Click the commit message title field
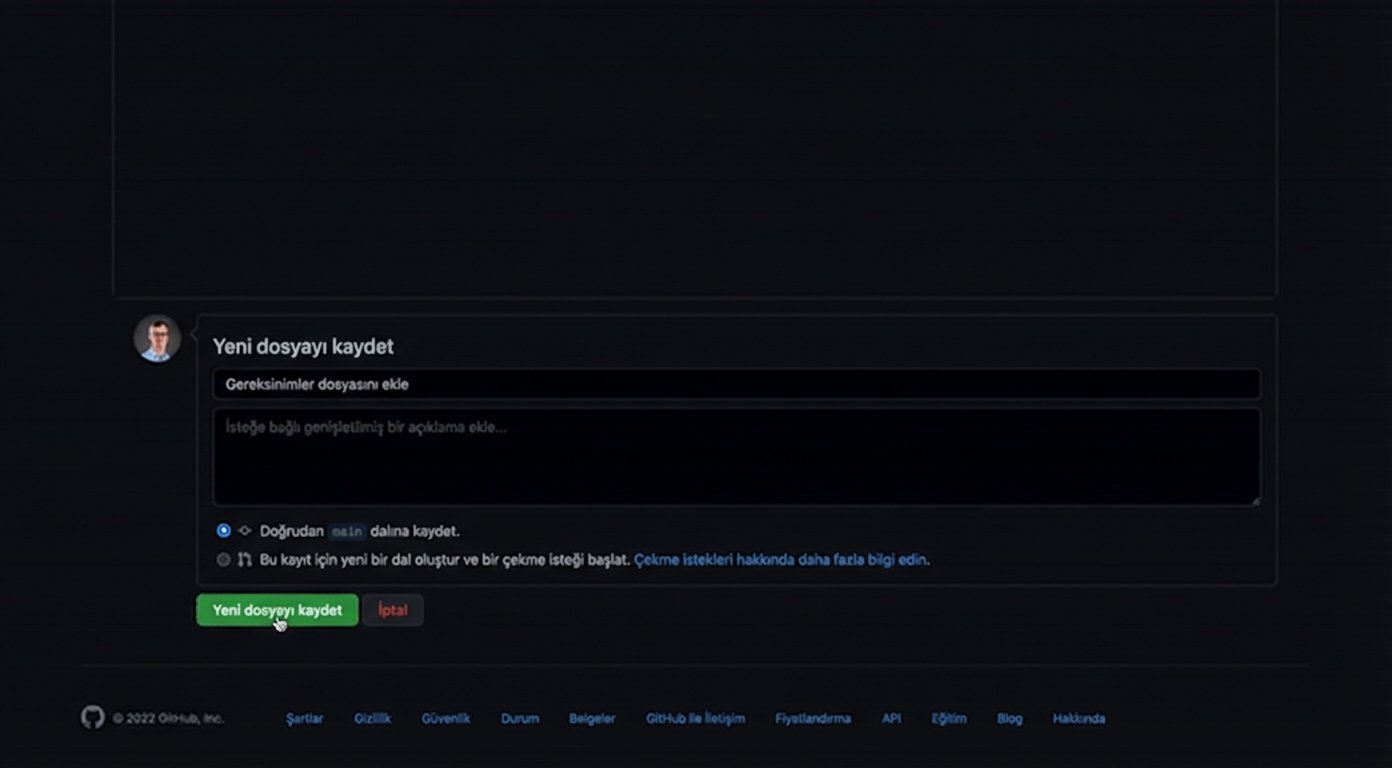Image resolution: width=1392 pixels, height=768 pixels. [700, 384]
